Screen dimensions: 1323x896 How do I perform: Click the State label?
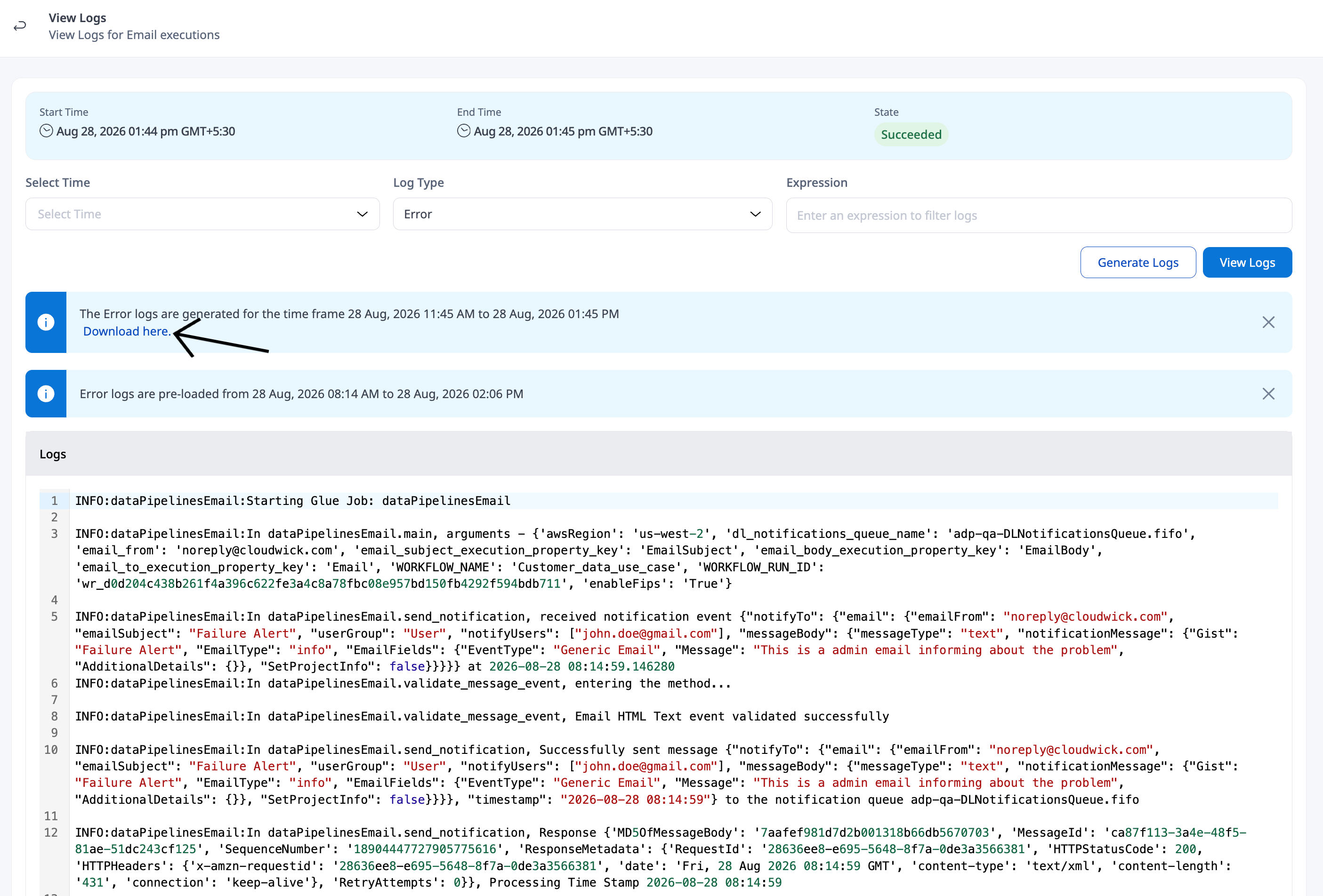887,112
